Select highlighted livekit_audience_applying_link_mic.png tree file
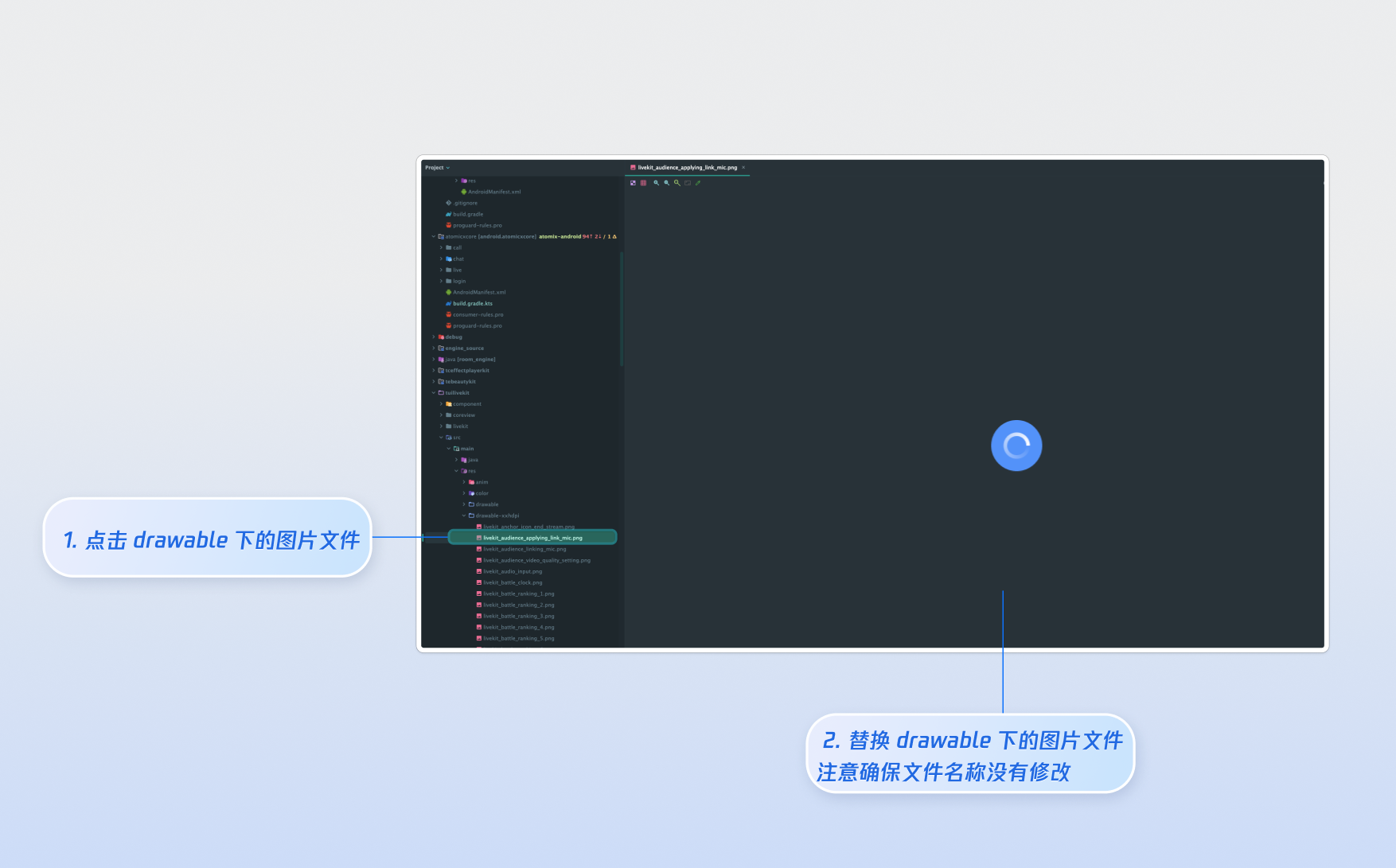 pos(532,538)
